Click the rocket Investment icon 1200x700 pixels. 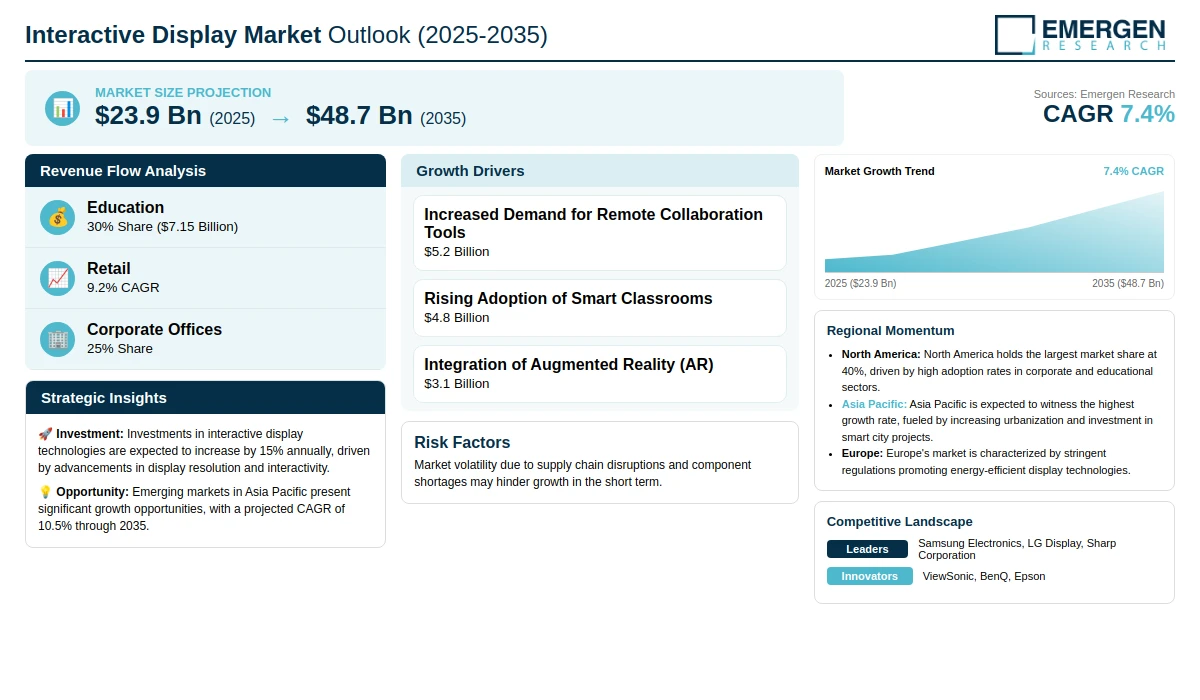pyautogui.click(x=45, y=434)
